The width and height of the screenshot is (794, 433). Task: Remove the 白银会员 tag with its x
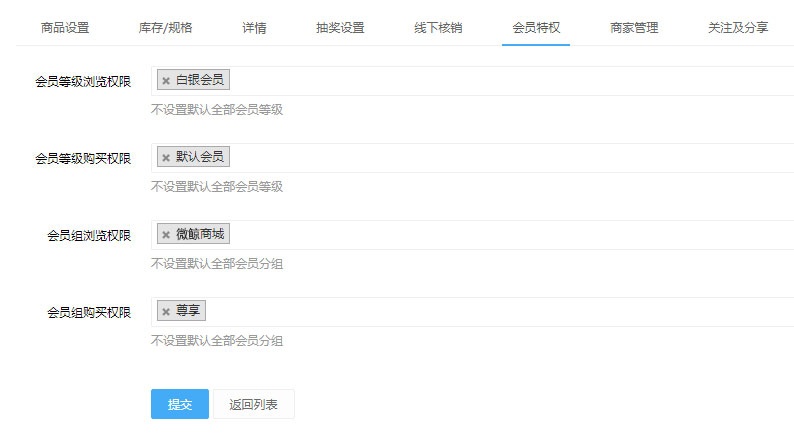pyautogui.click(x=166, y=81)
